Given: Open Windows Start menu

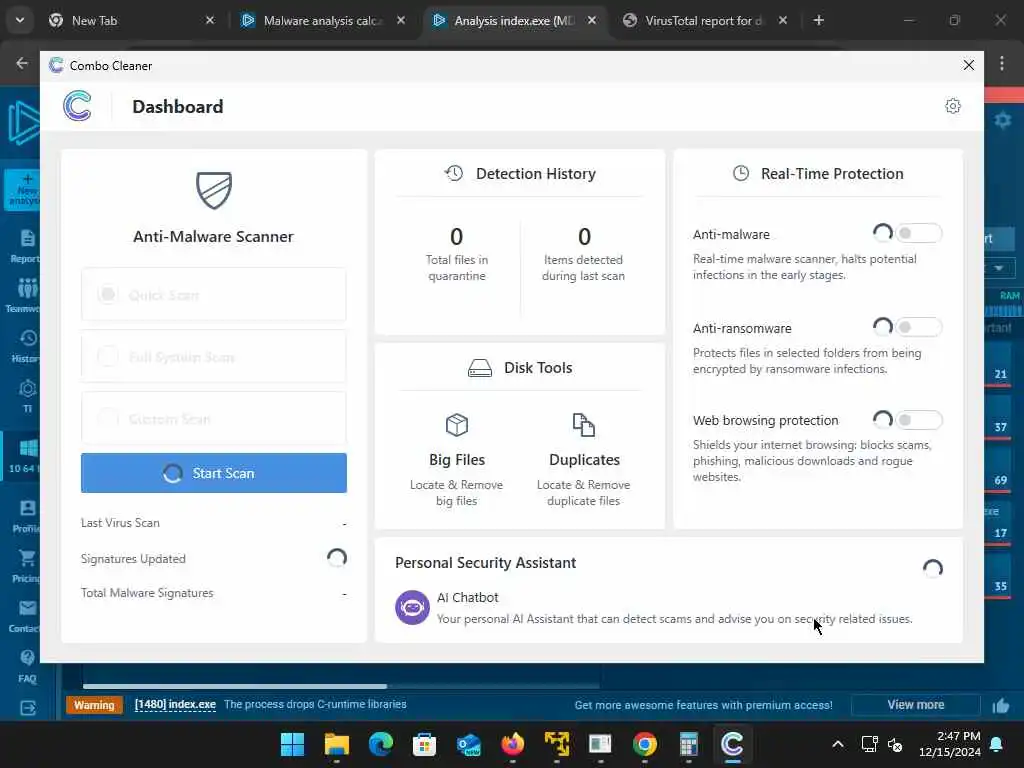Looking at the screenshot, I should pos(293,744).
